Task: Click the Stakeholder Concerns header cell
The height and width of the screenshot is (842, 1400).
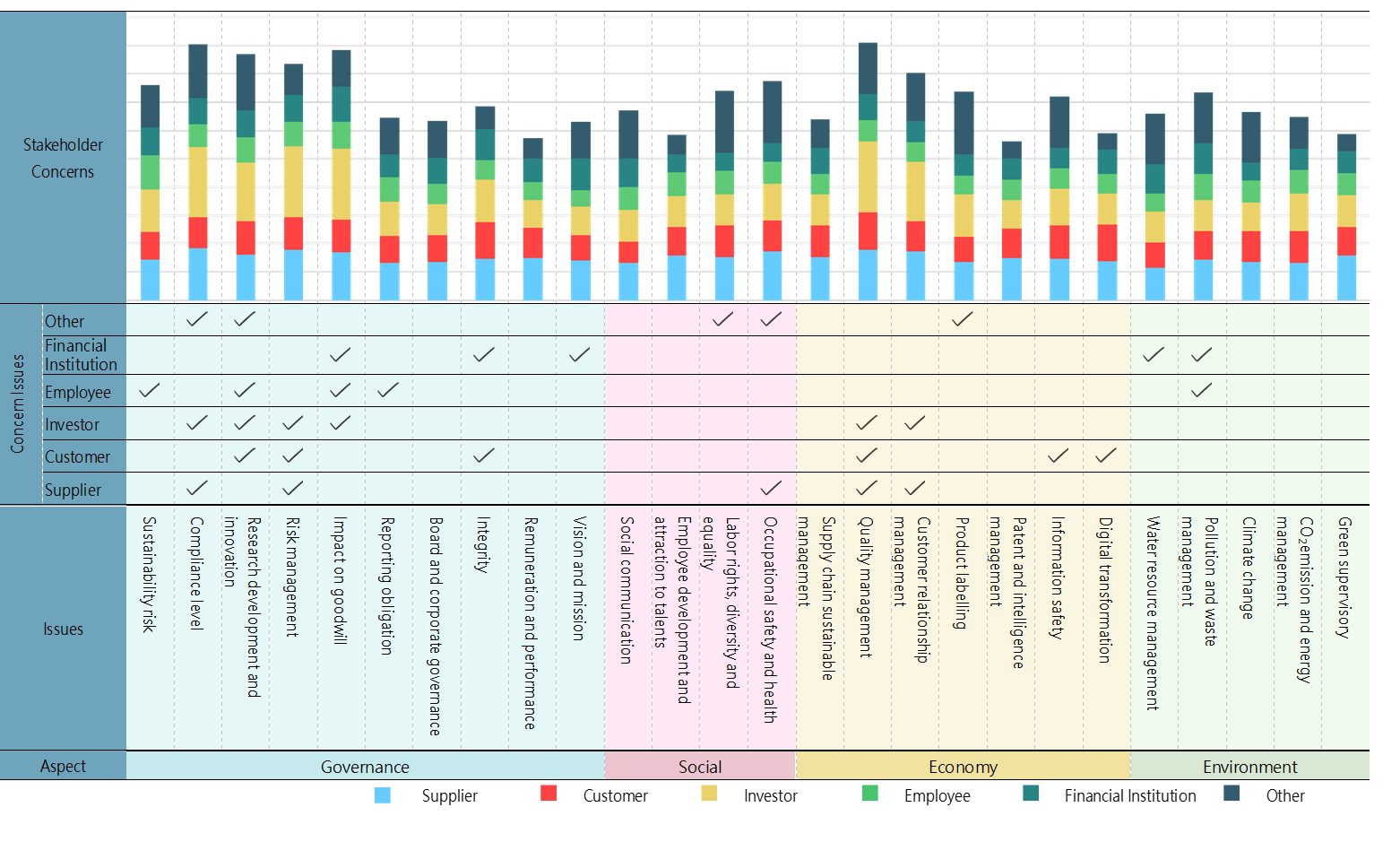Action: coord(63,158)
